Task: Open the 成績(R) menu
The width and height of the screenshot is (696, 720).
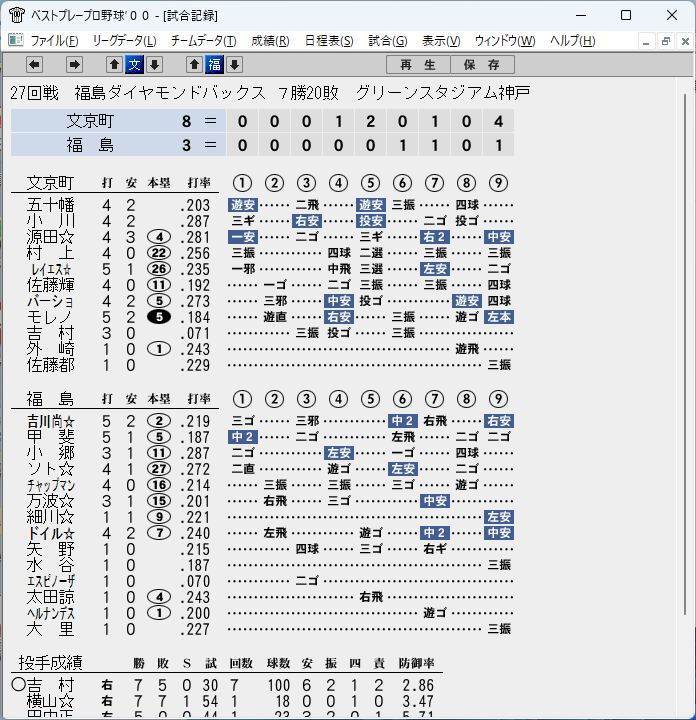Action: (x=270, y=41)
